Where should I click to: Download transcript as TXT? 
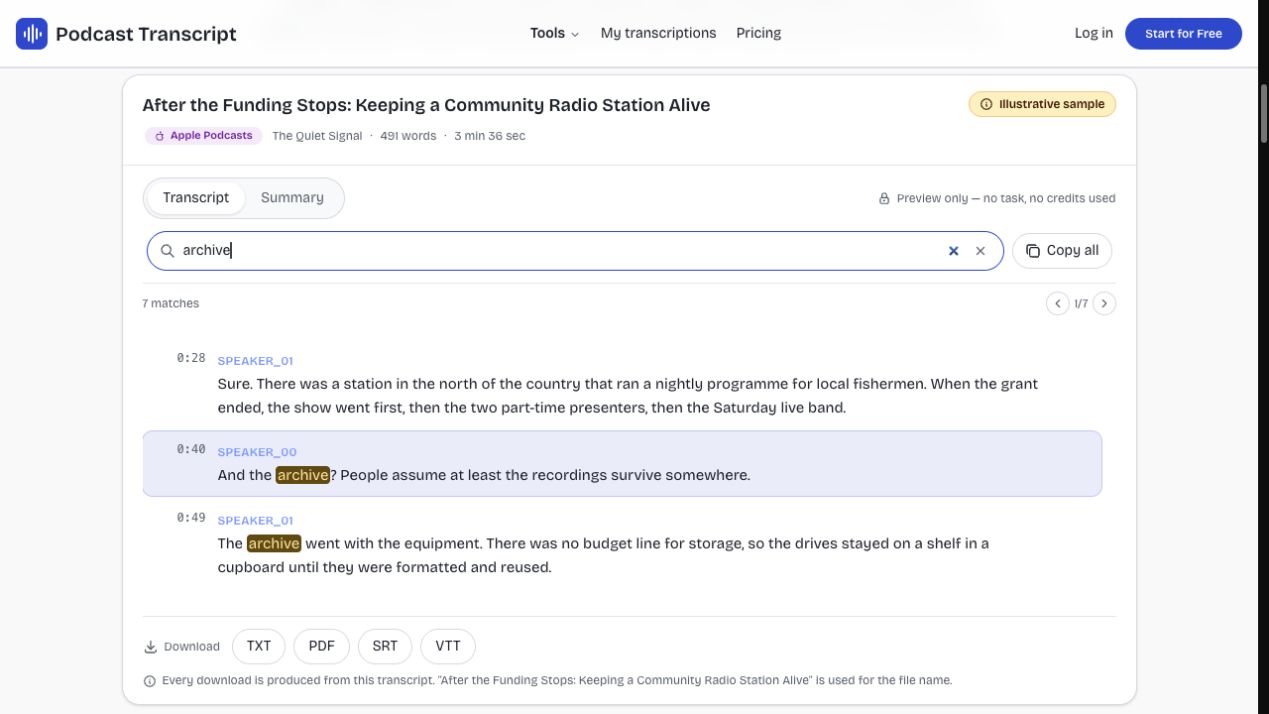(x=259, y=646)
